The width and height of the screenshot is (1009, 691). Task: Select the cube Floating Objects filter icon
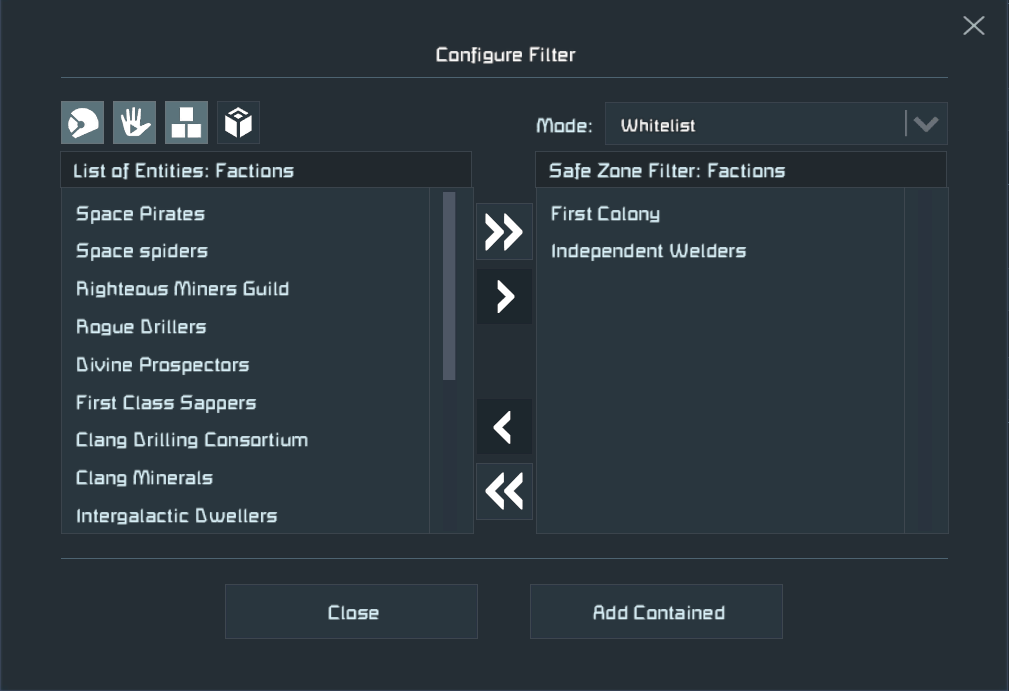click(x=238, y=123)
